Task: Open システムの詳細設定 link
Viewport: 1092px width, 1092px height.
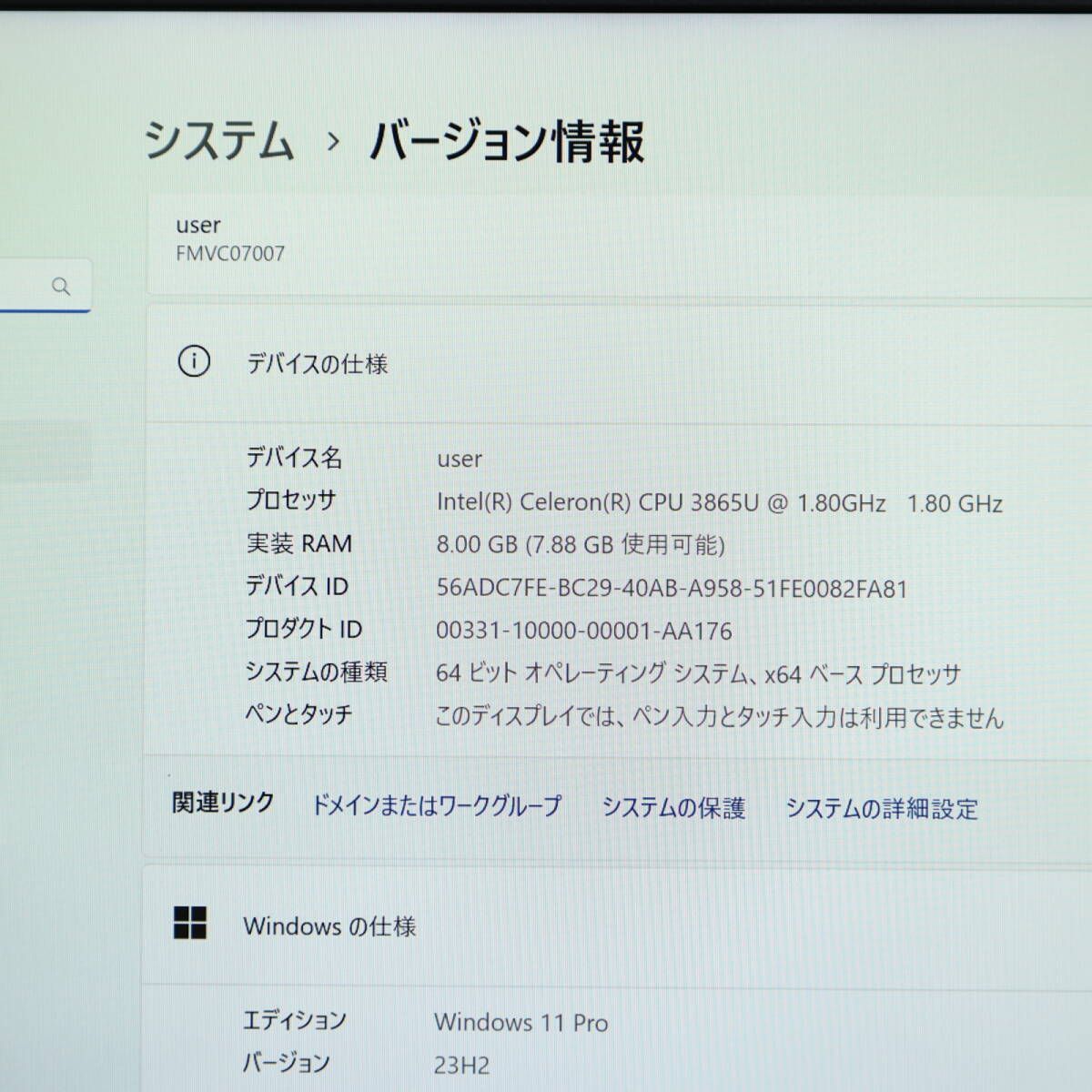Action: tap(882, 808)
